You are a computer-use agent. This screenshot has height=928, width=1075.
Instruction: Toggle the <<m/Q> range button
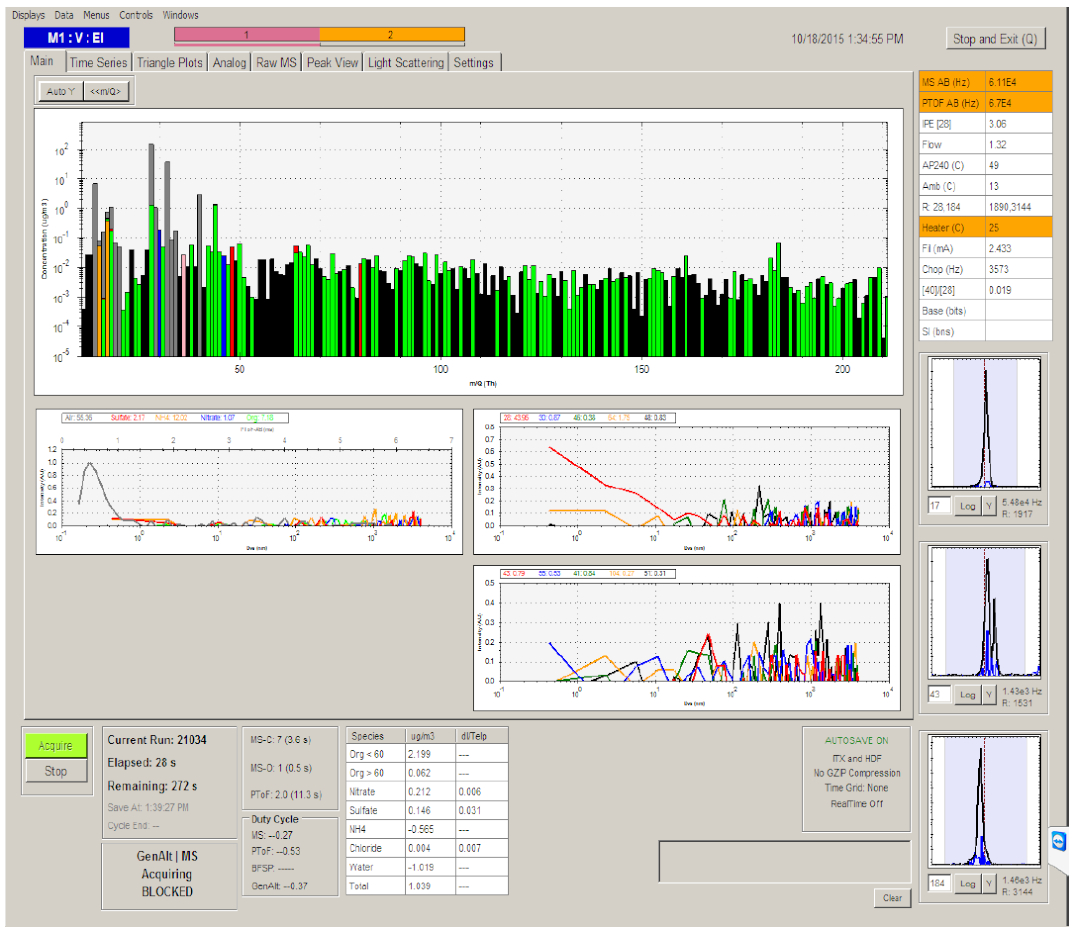tap(105, 92)
